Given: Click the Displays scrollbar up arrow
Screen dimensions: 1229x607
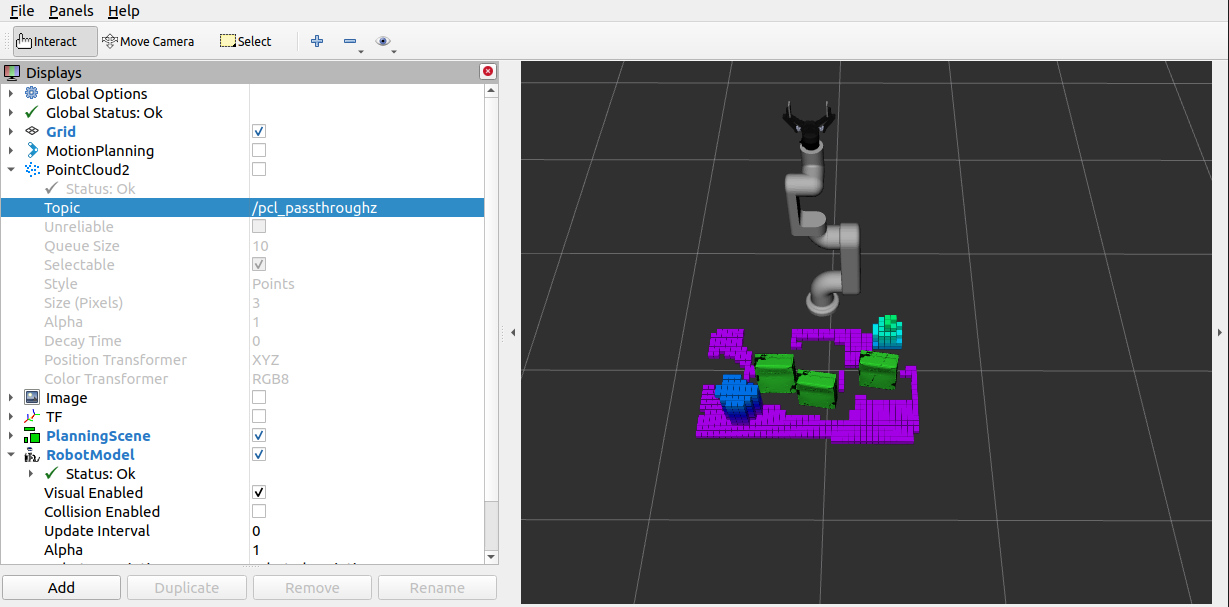Looking at the screenshot, I should (x=490, y=90).
